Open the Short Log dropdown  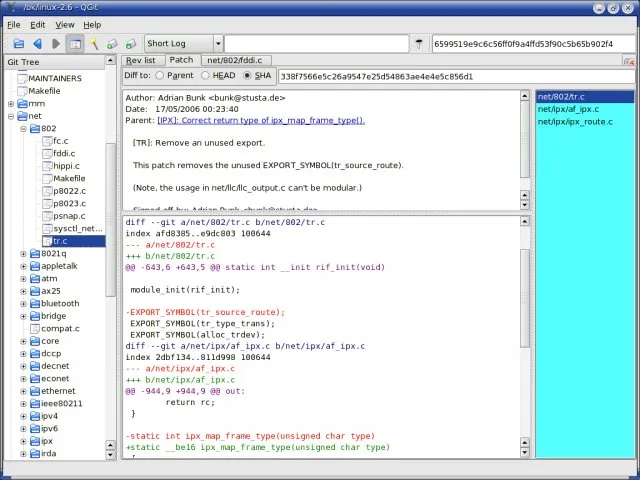click(182, 44)
